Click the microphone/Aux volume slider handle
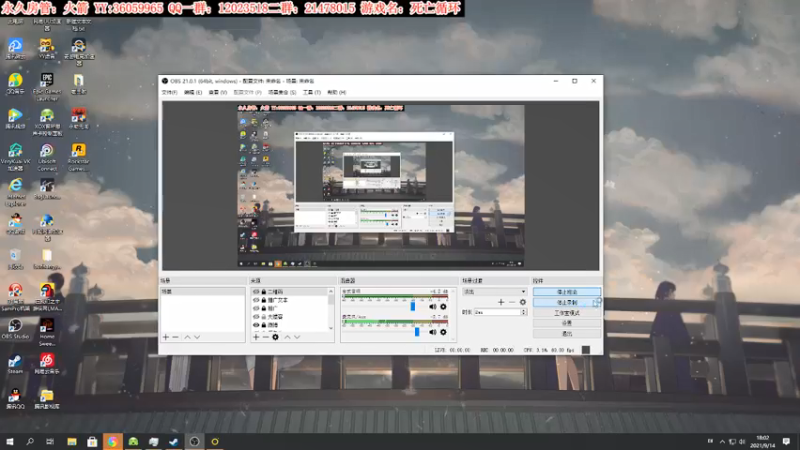The height and width of the screenshot is (450, 800). pyautogui.click(x=417, y=332)
